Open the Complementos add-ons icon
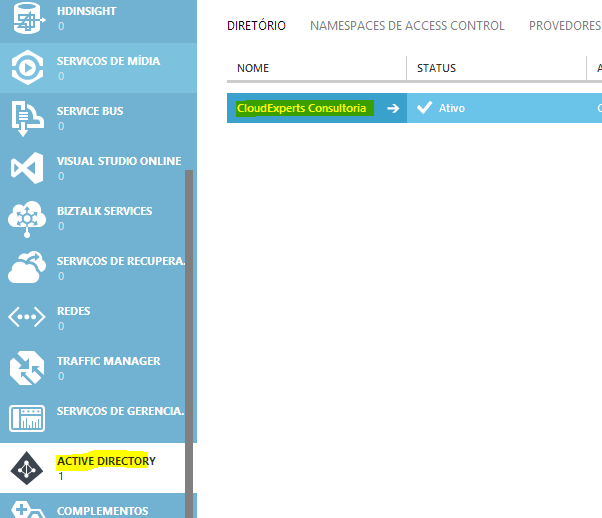602x518 pixels. pos(27,509)
